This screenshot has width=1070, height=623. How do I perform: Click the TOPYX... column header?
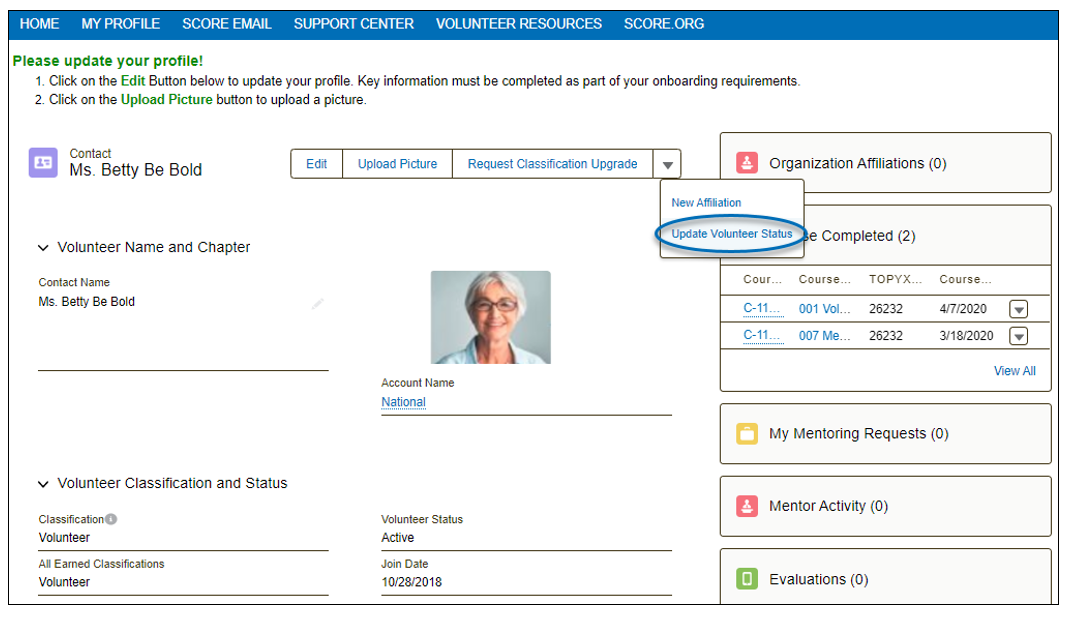click(x=895, y=280)
